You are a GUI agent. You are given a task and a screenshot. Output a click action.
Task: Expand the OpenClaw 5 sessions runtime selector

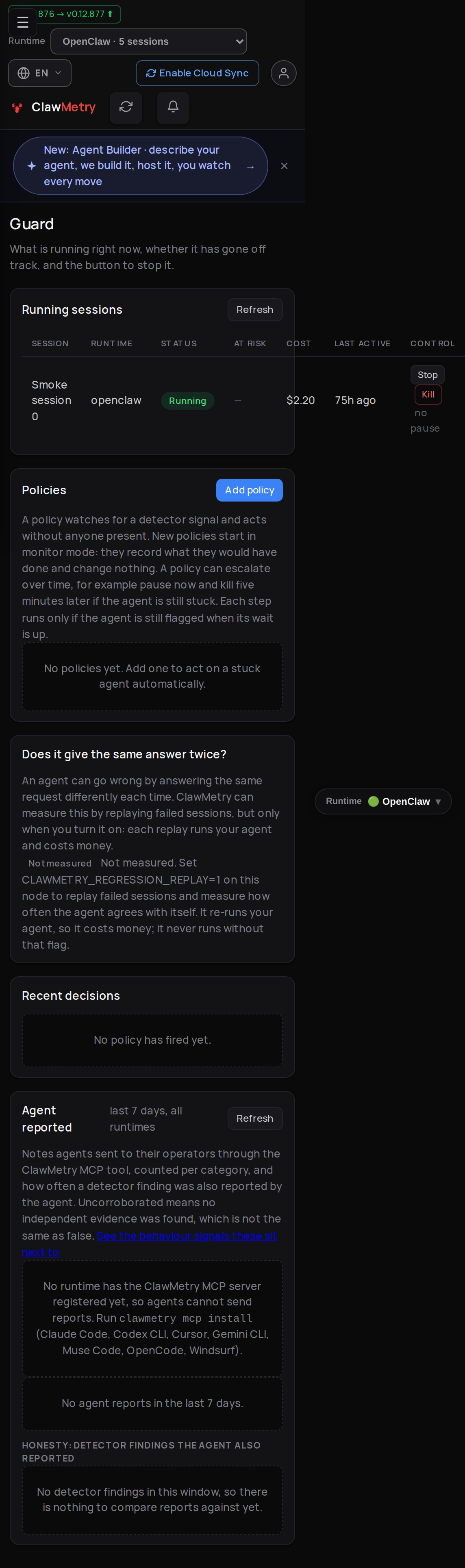pos(148,41)
